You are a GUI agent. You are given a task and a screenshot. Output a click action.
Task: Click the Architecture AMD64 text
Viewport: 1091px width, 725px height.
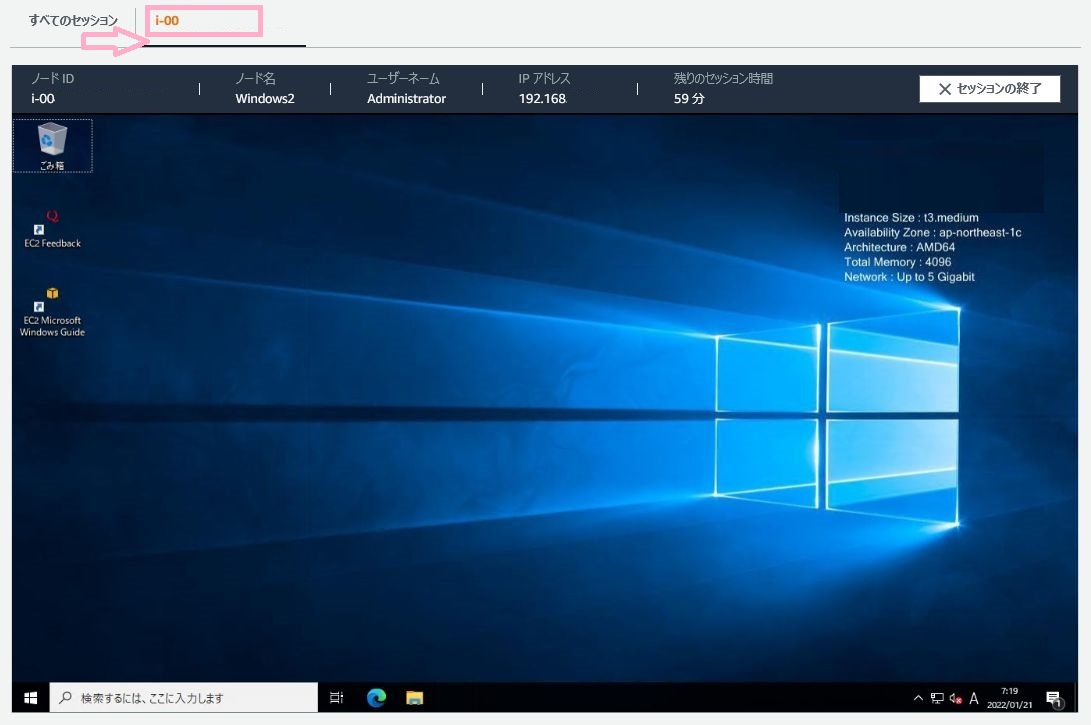(x=899, y=247)
